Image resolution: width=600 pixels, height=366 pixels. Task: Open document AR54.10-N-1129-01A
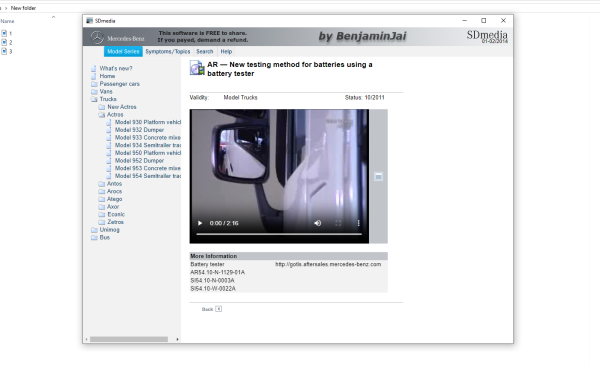click(217, 272)
